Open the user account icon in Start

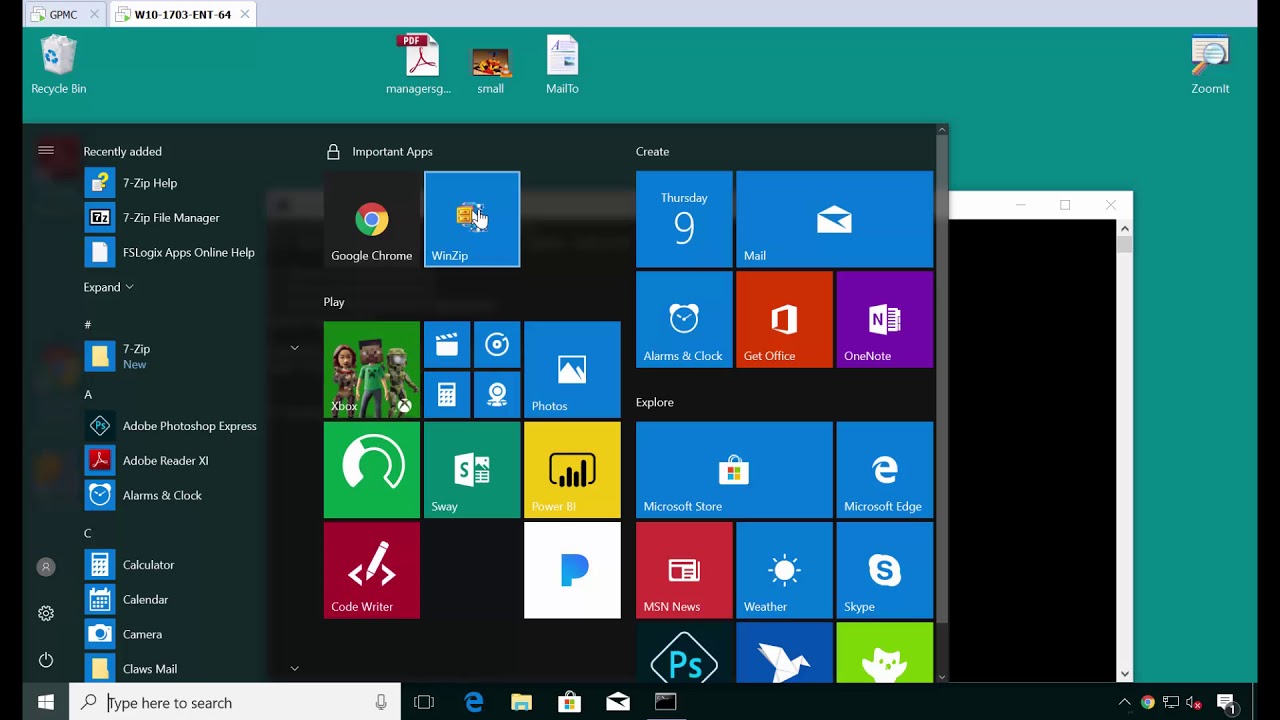tap(46, 567)
